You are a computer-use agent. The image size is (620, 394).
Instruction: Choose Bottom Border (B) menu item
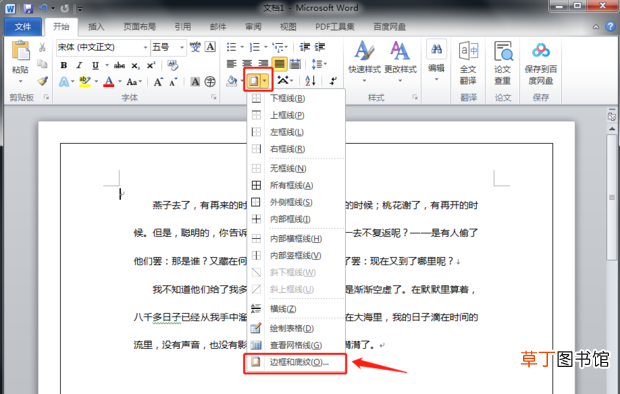click(x=296, y=98)
